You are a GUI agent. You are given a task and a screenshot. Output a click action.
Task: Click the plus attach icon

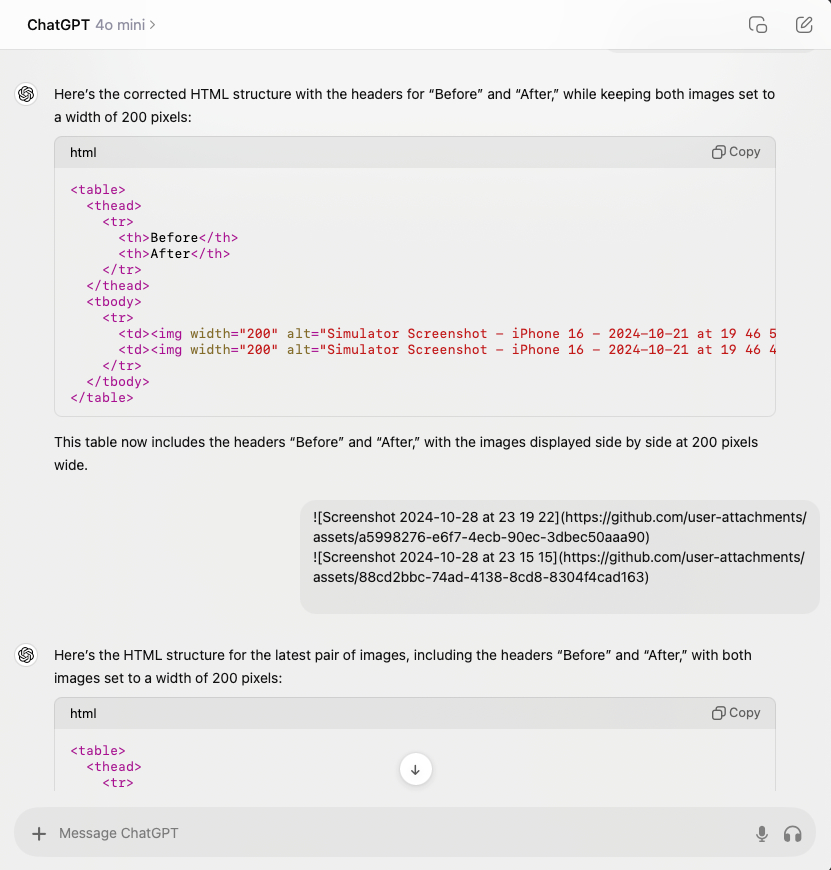(39, 833)
